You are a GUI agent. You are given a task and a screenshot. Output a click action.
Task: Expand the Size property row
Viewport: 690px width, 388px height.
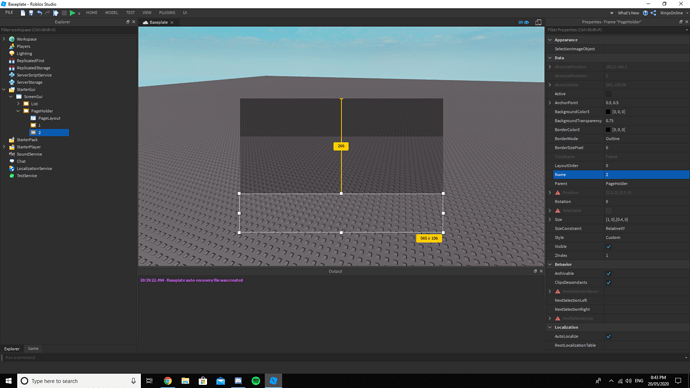click(550, 220)
